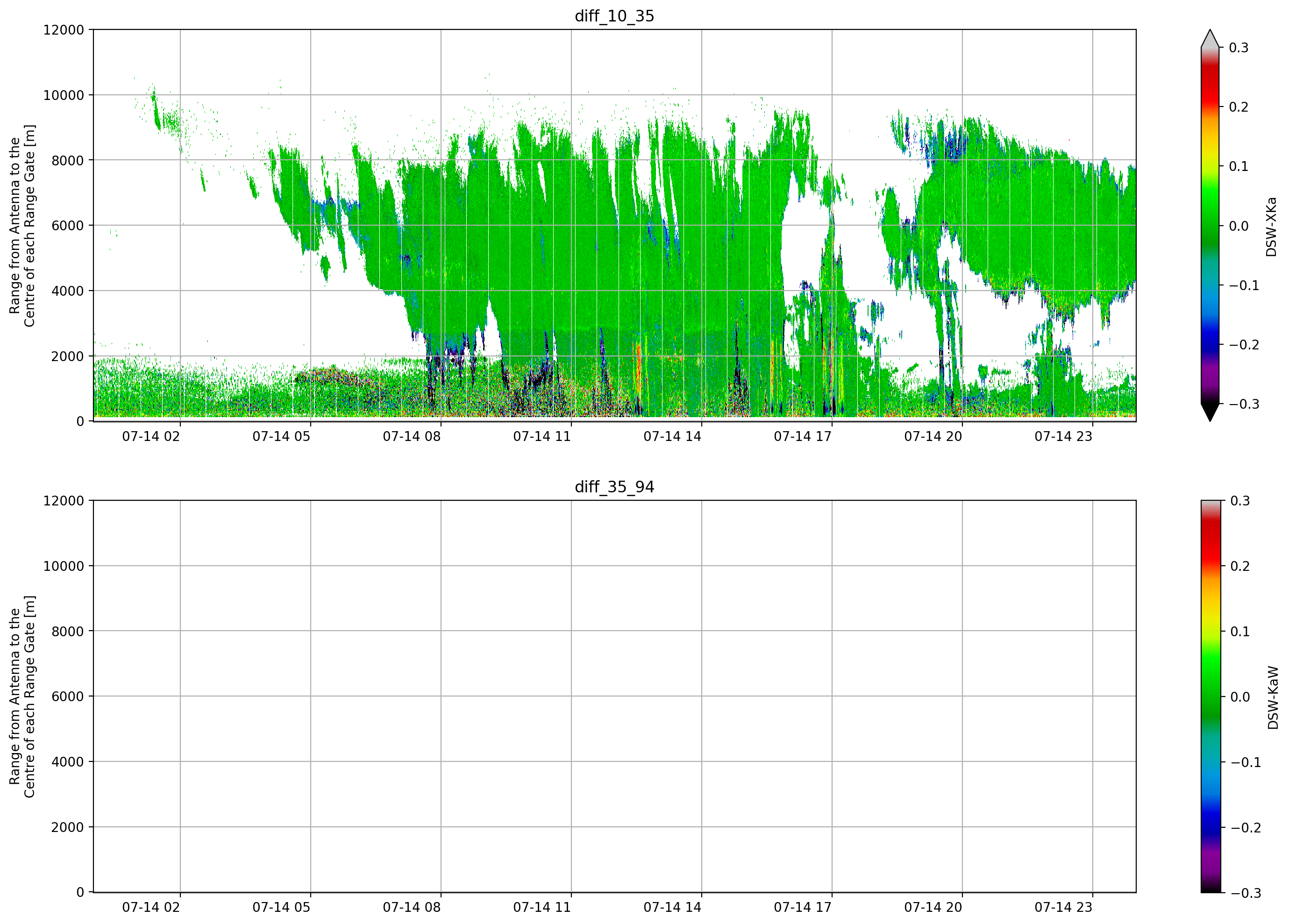Click the radar data image in diff_10_35
This screenshot has width=1289, height=924.
(614, 226)
